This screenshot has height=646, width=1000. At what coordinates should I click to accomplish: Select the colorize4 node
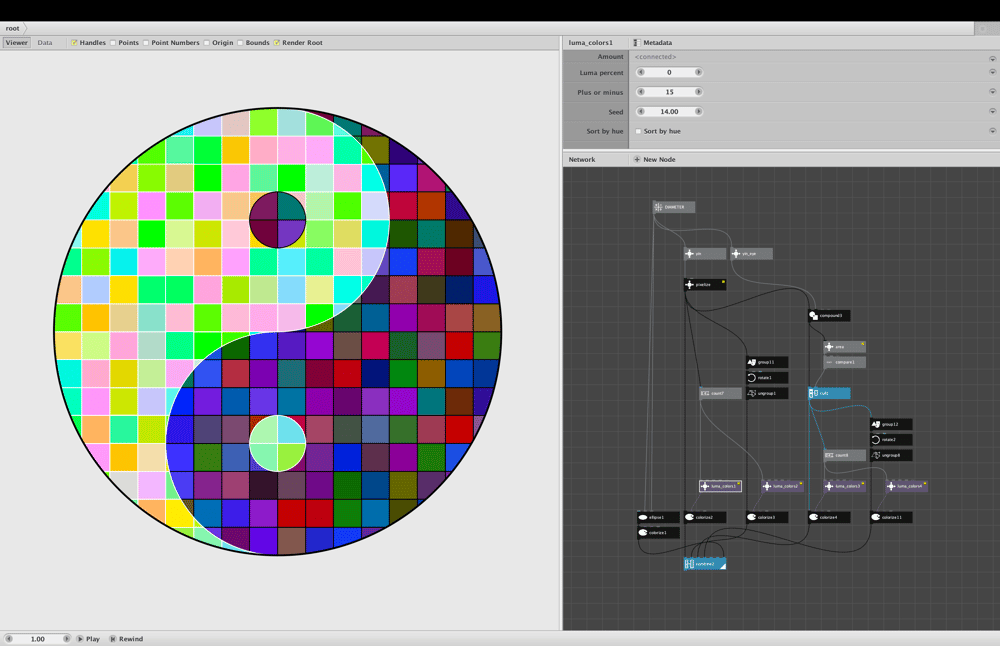pyautogui.click(x=829, y=517)
